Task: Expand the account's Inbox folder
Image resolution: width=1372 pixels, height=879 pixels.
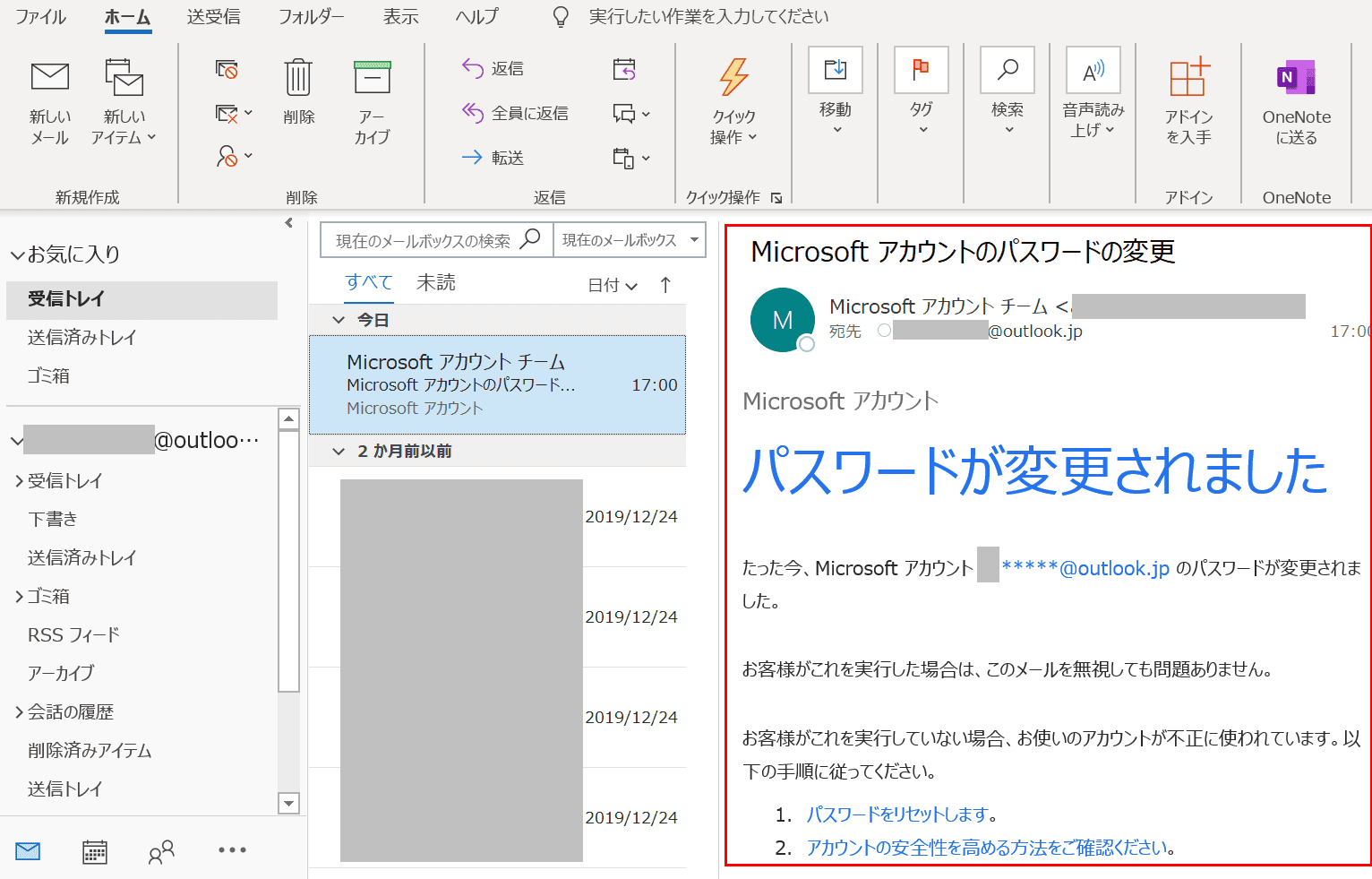Action: (x=19, y=481)
